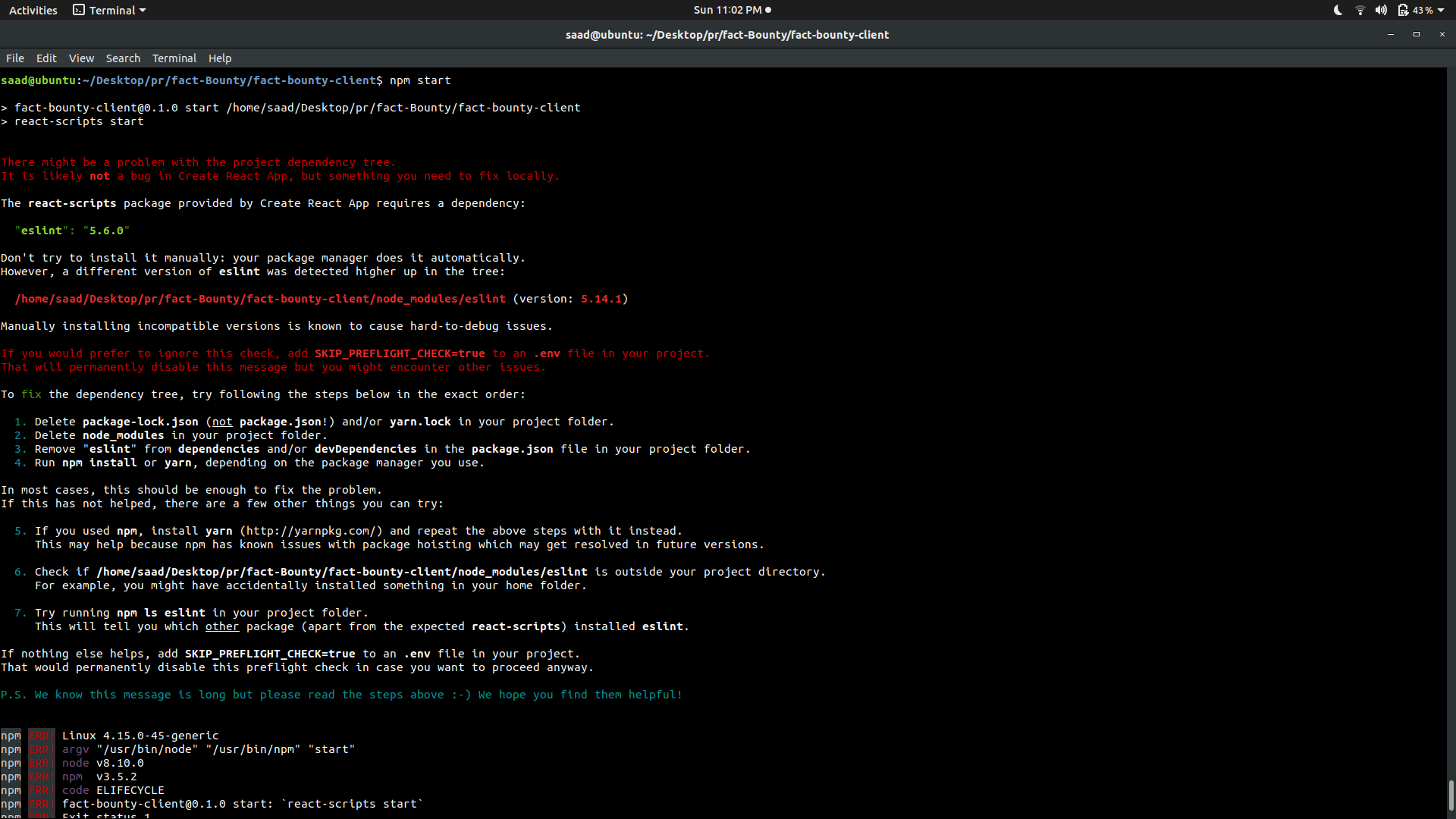Image resolution: width=1456 pixels, height=819 pixels.
Task: Open Activities overview
Action: (x=33, y=10)
